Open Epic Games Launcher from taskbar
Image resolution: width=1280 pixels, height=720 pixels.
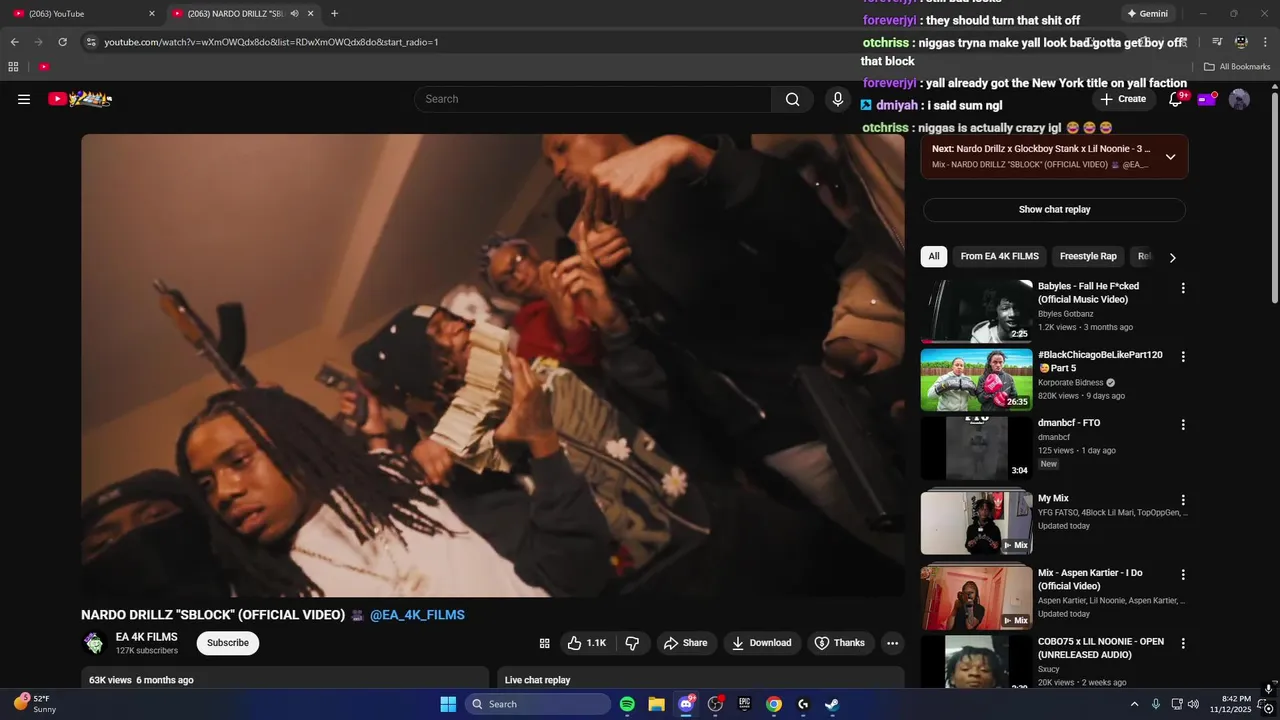(744, 704)
